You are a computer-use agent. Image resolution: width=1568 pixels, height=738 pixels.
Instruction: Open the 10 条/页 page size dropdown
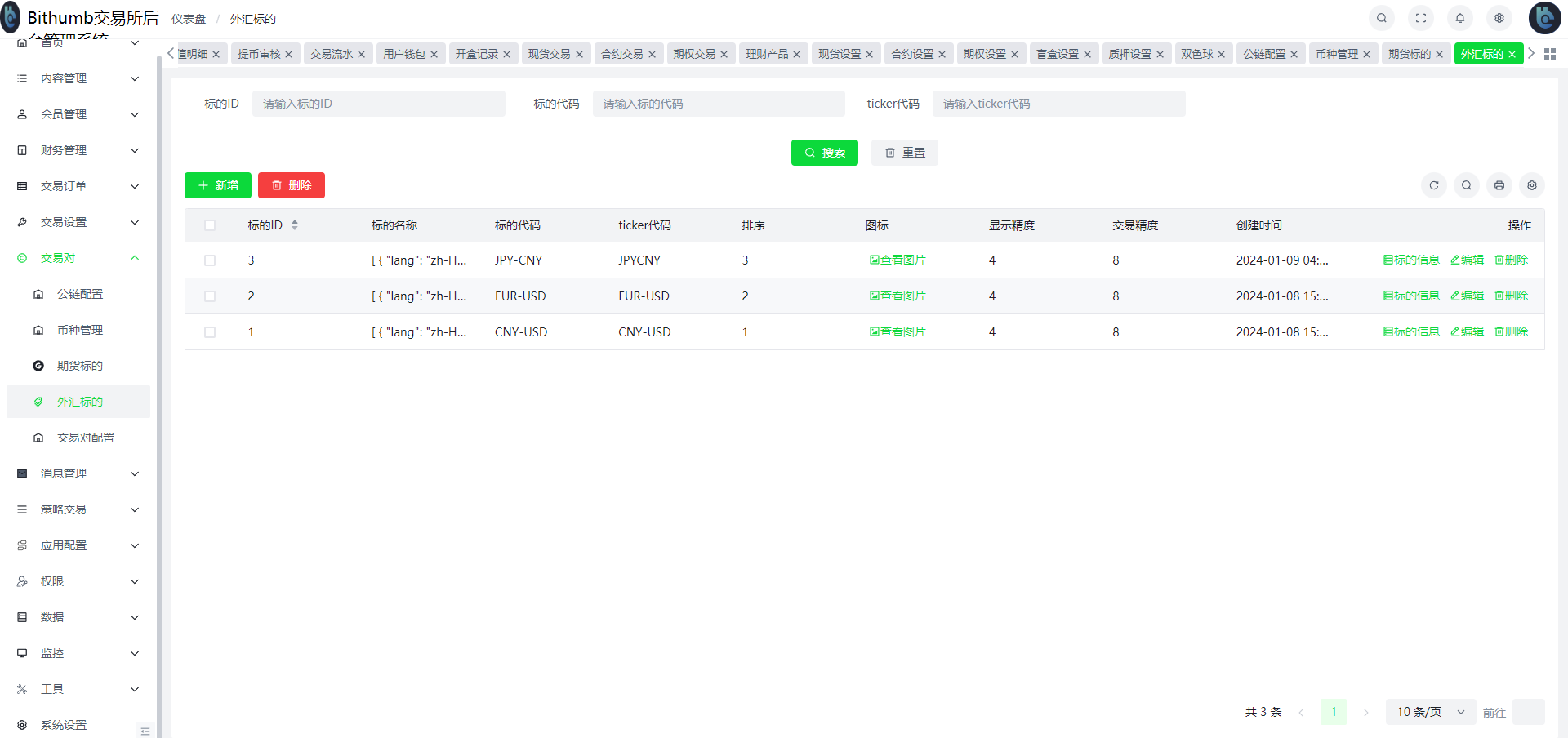tap(1430, 712)
